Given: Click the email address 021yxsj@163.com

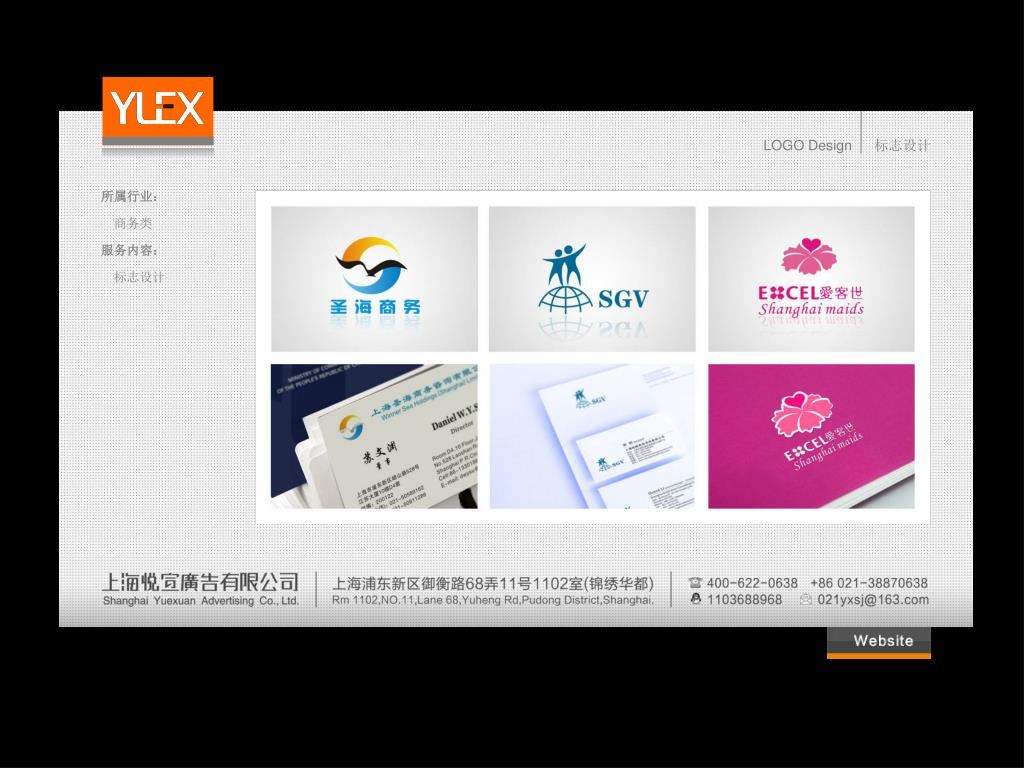Looking at the screenshot, I should pos(873,600).
